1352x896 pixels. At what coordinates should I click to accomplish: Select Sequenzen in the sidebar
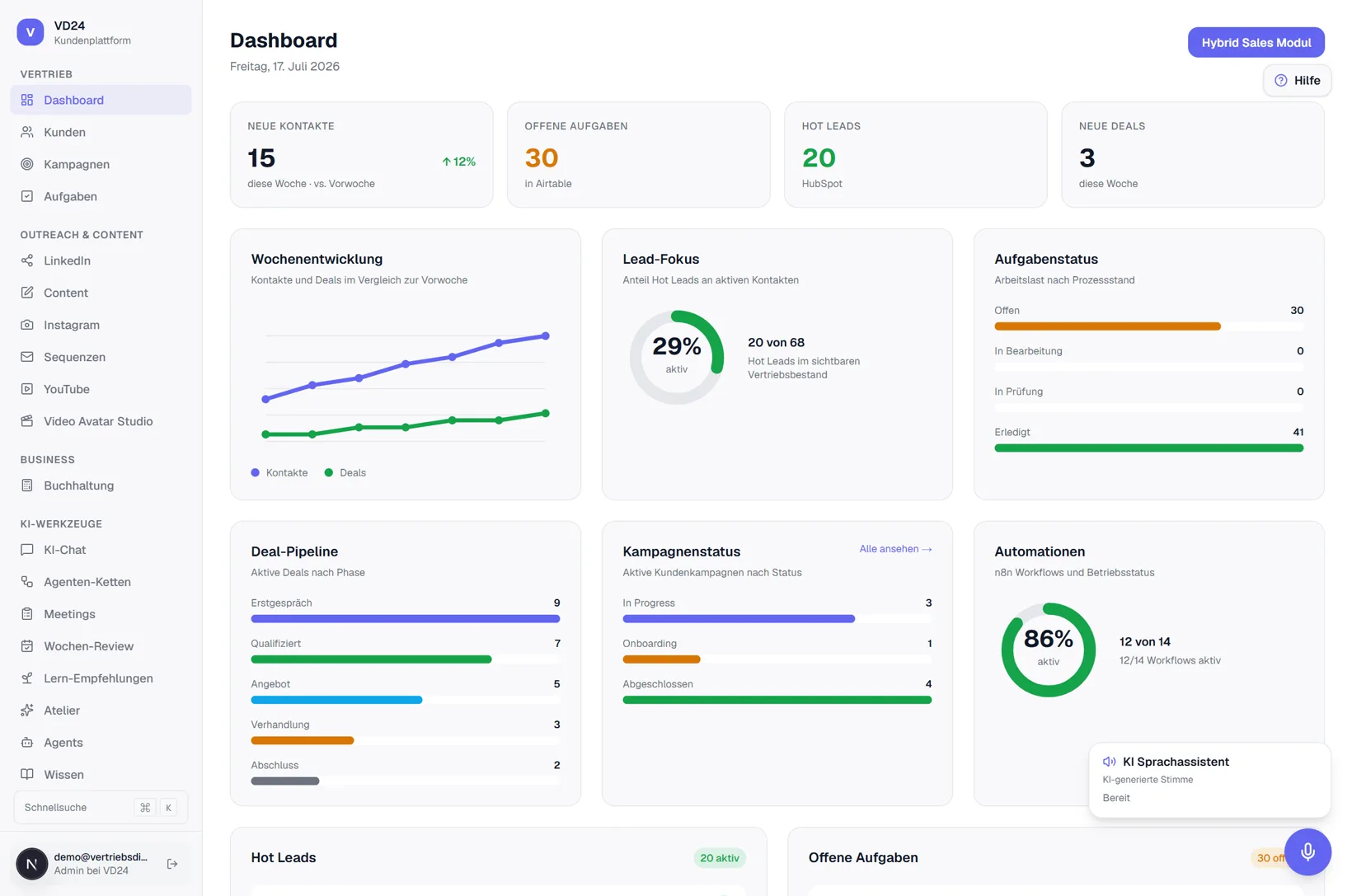[x=101, y=357]
